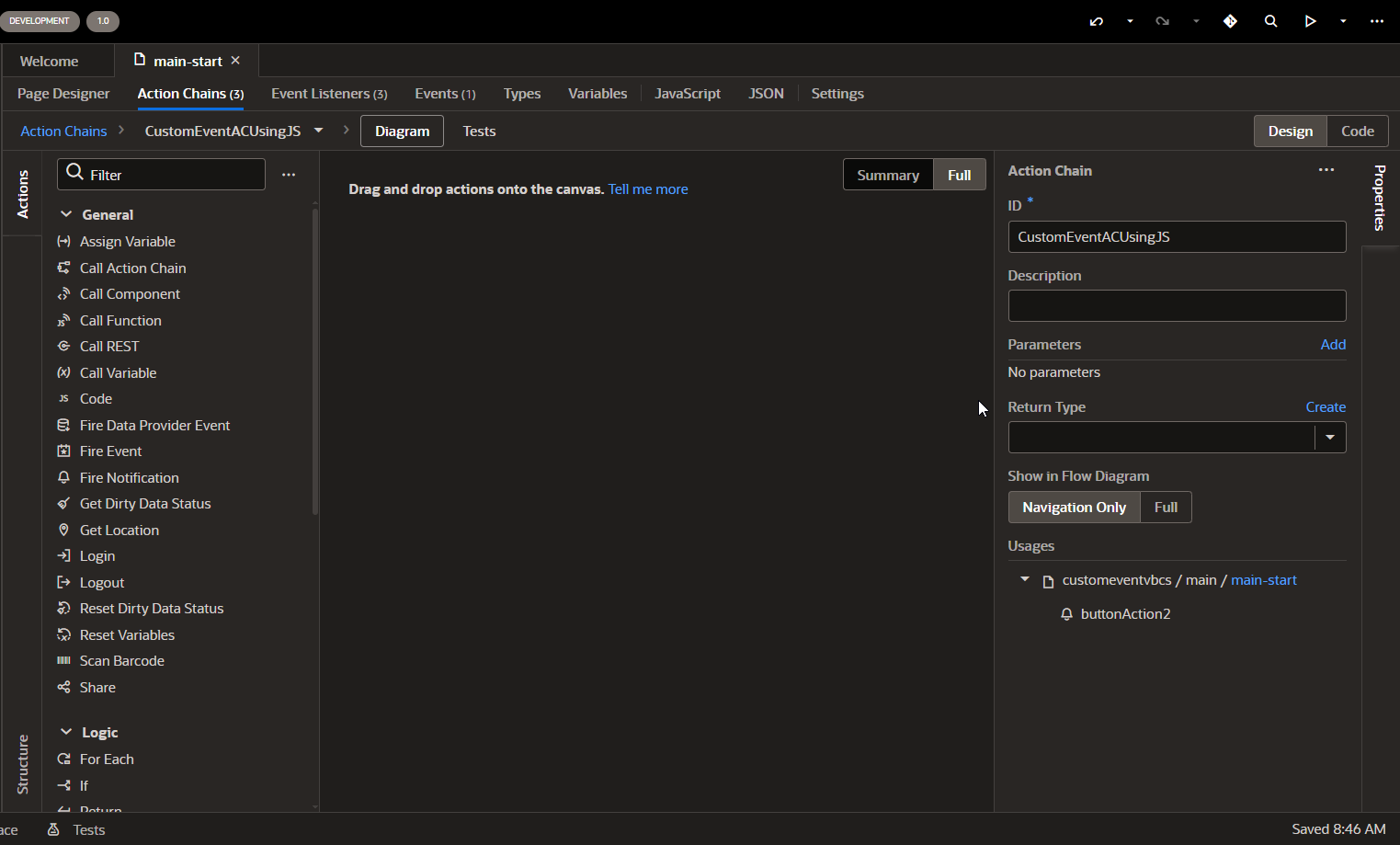Viewport: 1400px width, 845px height.
Task: Open the Undo history dropdown arrow
Action: (x=1130, y=21)
